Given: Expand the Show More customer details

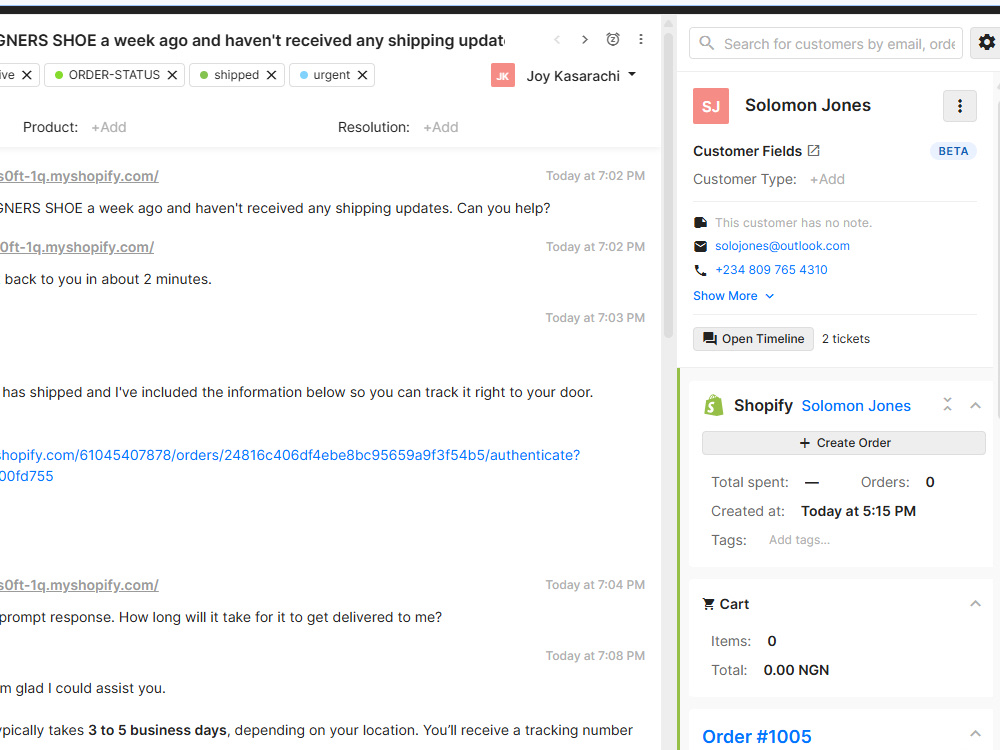Looking at the screenshot, I should 733,296.
